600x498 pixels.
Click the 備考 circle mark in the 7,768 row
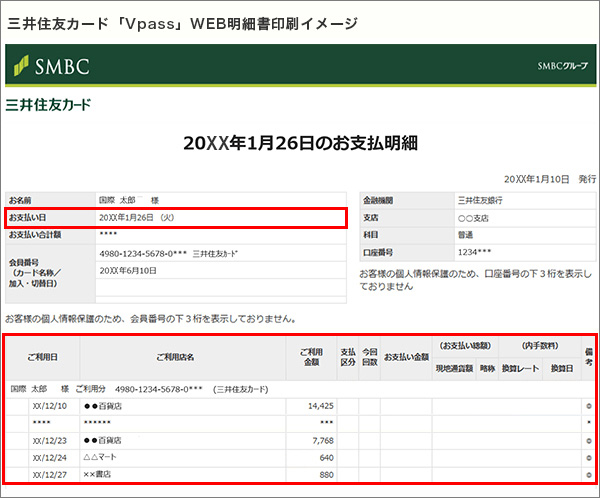coord(589,441)
